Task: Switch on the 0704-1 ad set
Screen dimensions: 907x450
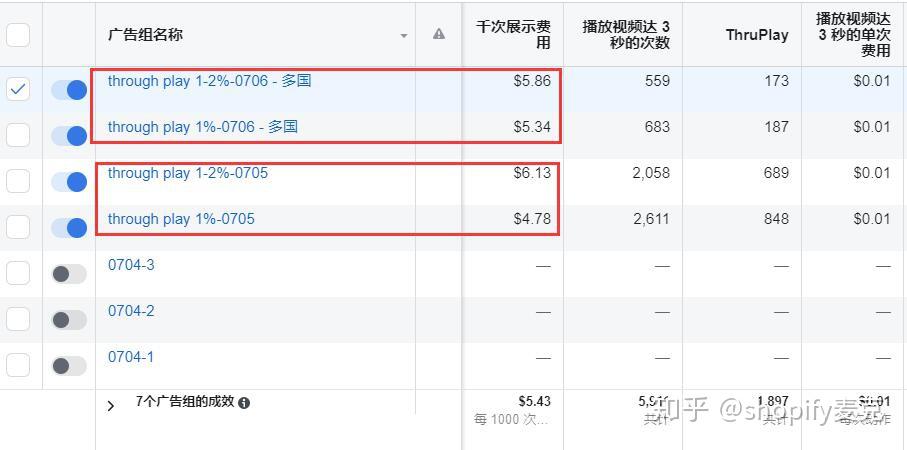Action: click(x=69, y=365)
